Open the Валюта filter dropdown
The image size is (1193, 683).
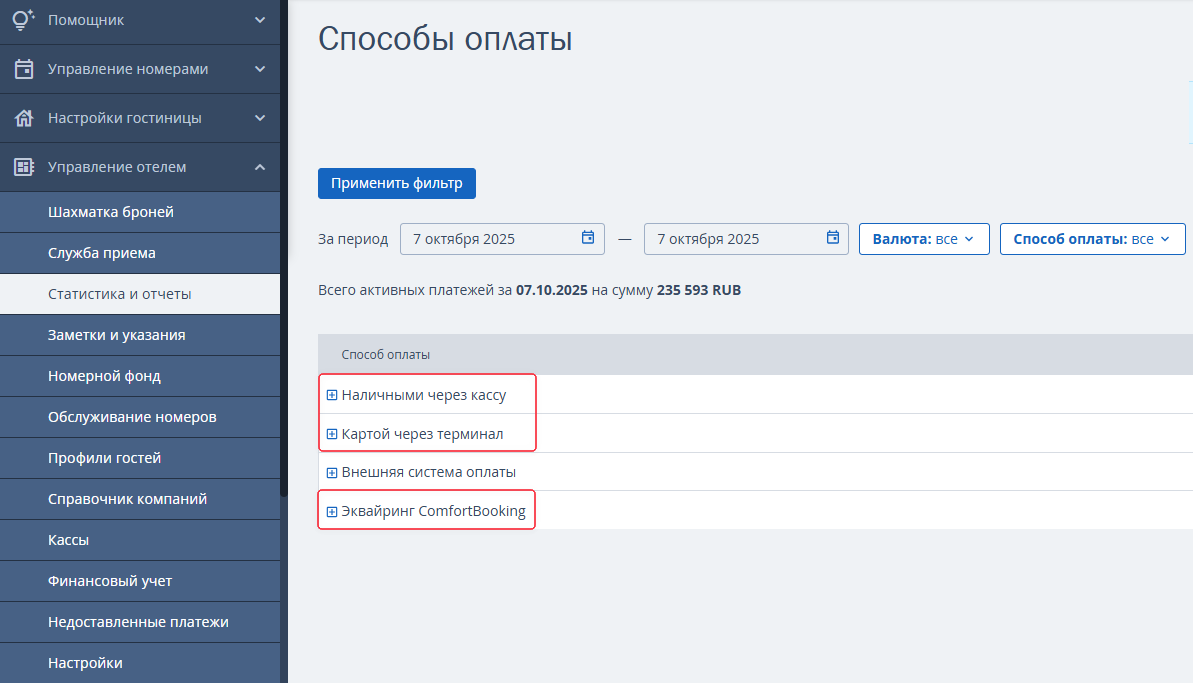click(x=923, y=239)
